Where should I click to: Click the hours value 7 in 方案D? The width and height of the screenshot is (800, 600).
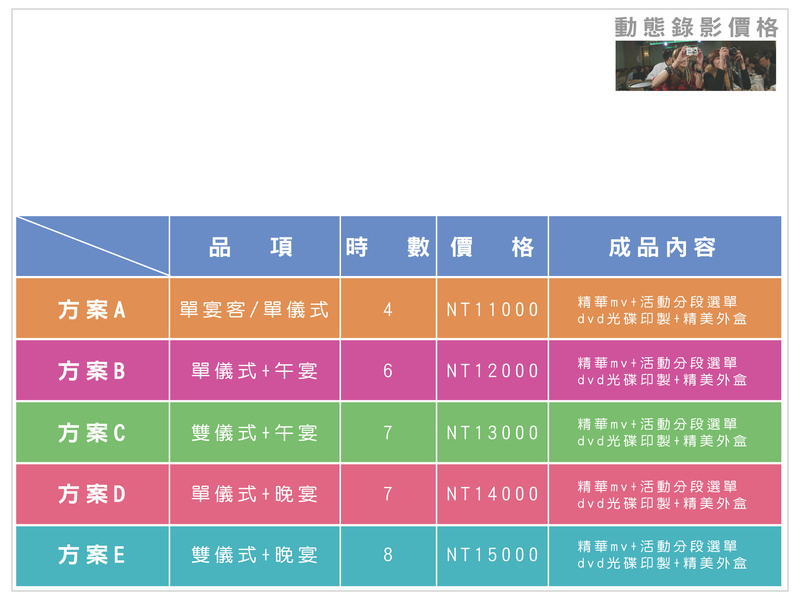(x=388, y=494)
